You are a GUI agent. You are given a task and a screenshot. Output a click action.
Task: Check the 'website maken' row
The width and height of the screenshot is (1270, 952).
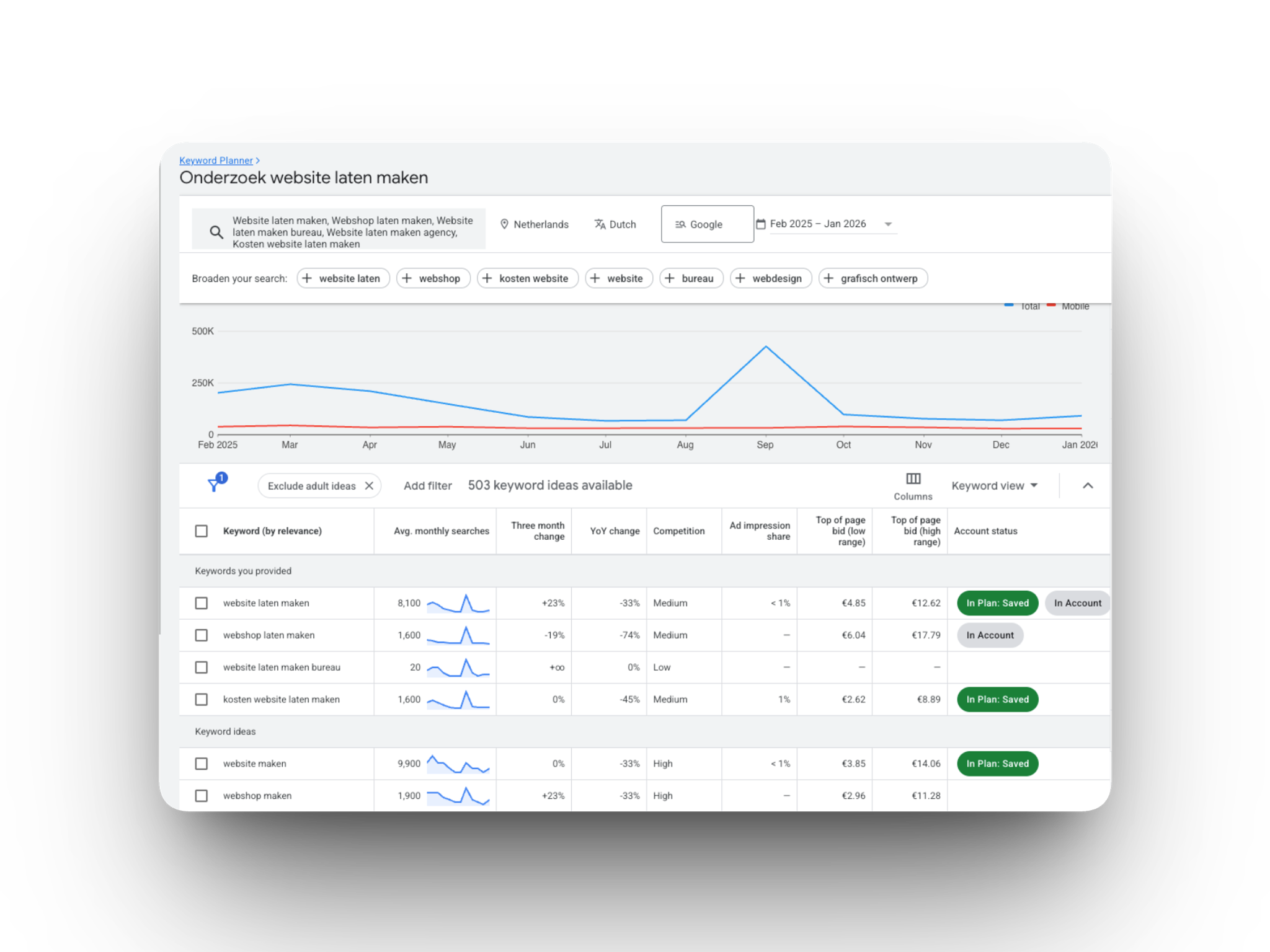point(201,764)
